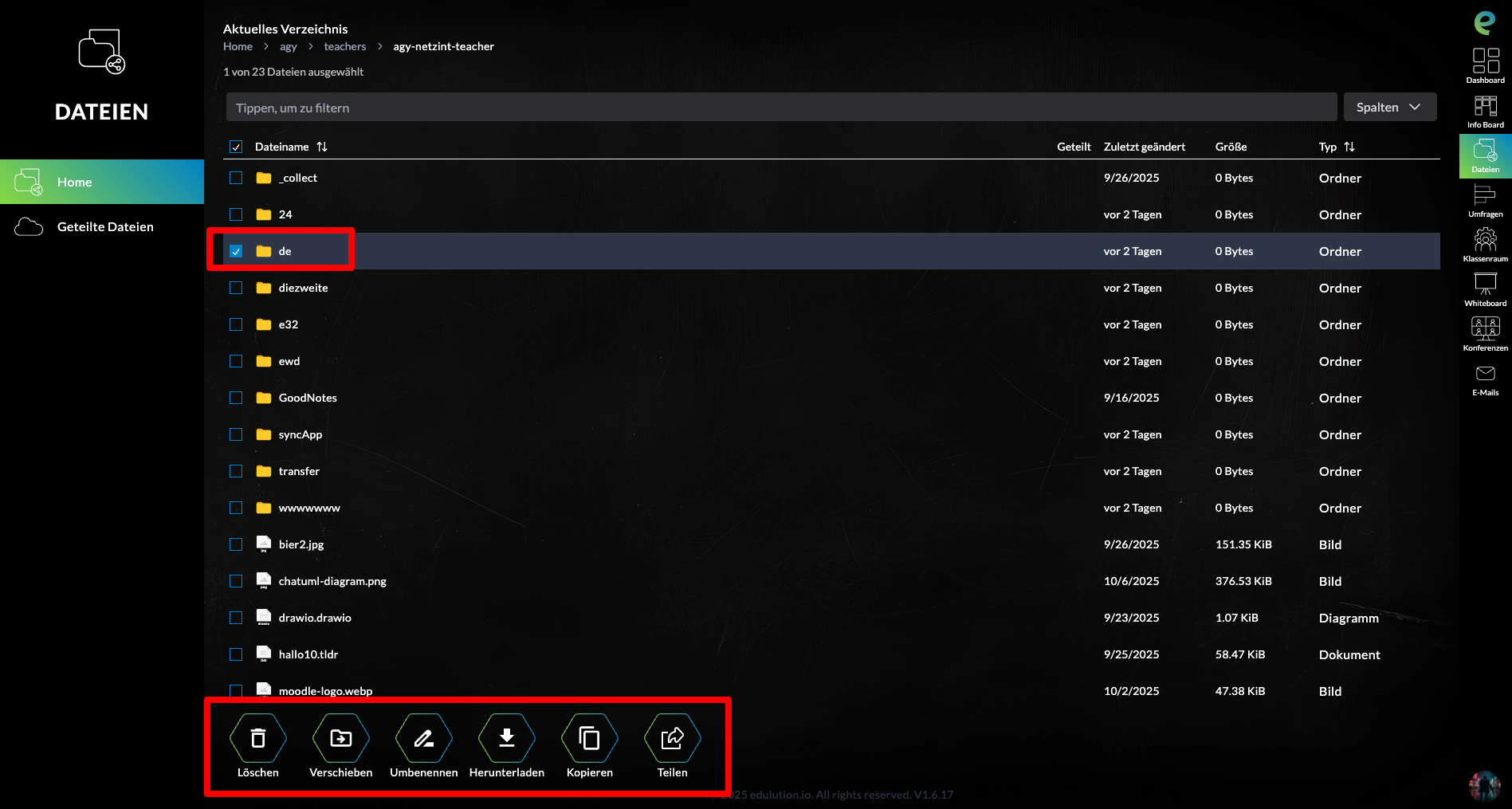Image resolution: width=1512 pixels, height=809 pixels.
Task: Sort the list by Typ column
Action: pyautogui.click(x=1349, y=147)
